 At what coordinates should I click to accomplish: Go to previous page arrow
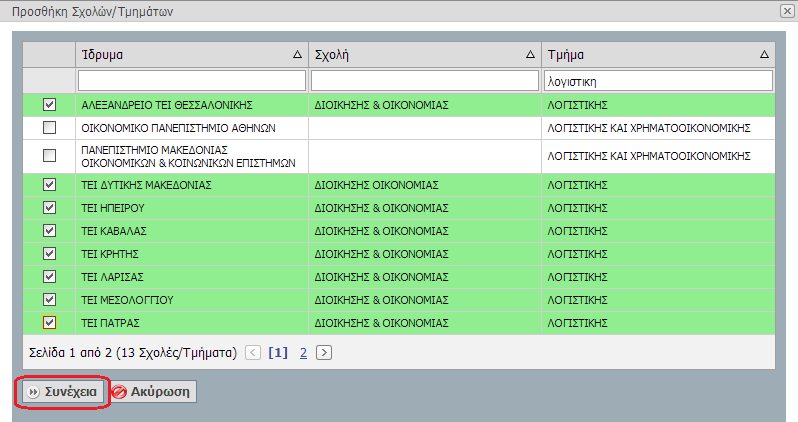tap(253, 352)
